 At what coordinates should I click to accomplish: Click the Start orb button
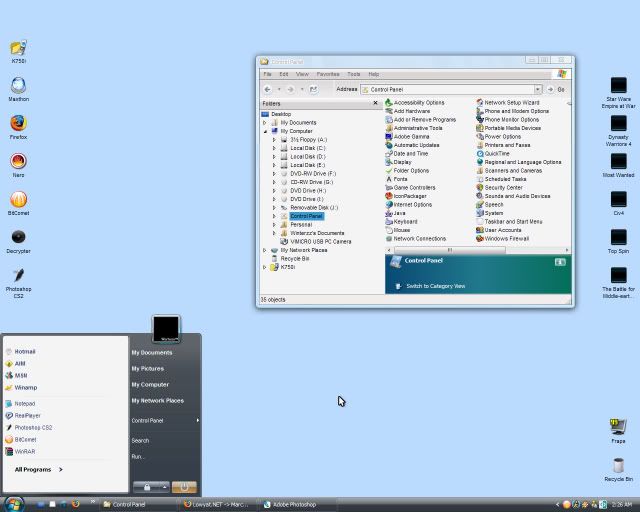[x=14, y=503]
